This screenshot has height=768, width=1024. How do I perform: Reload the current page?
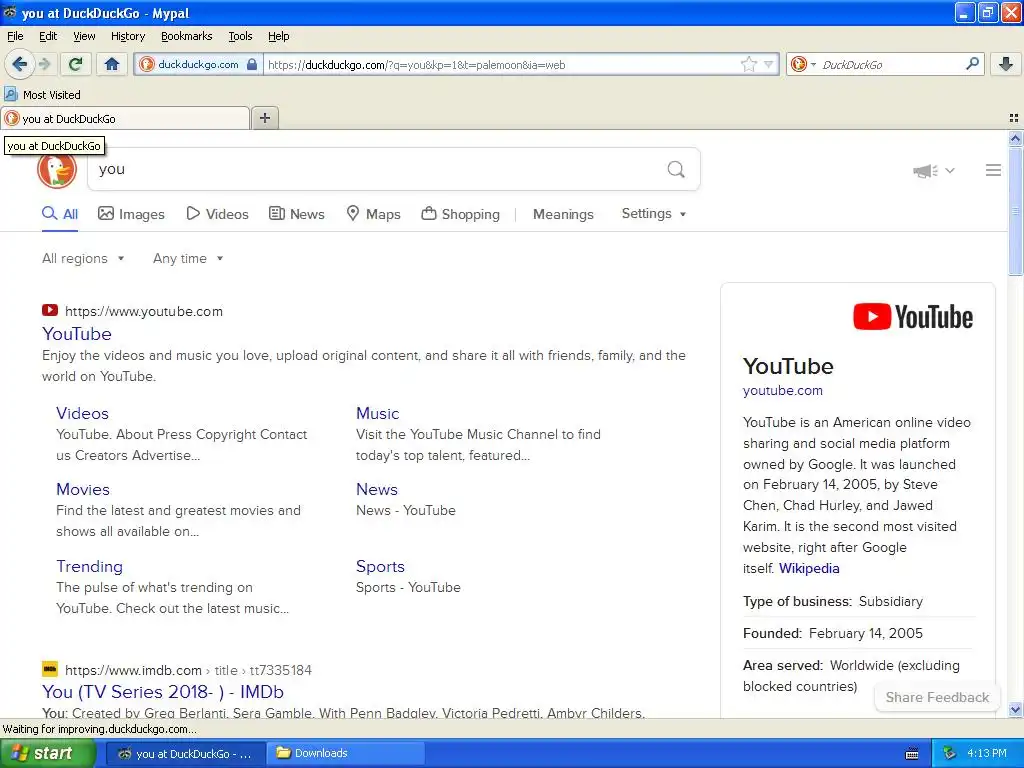pos(75,64)
